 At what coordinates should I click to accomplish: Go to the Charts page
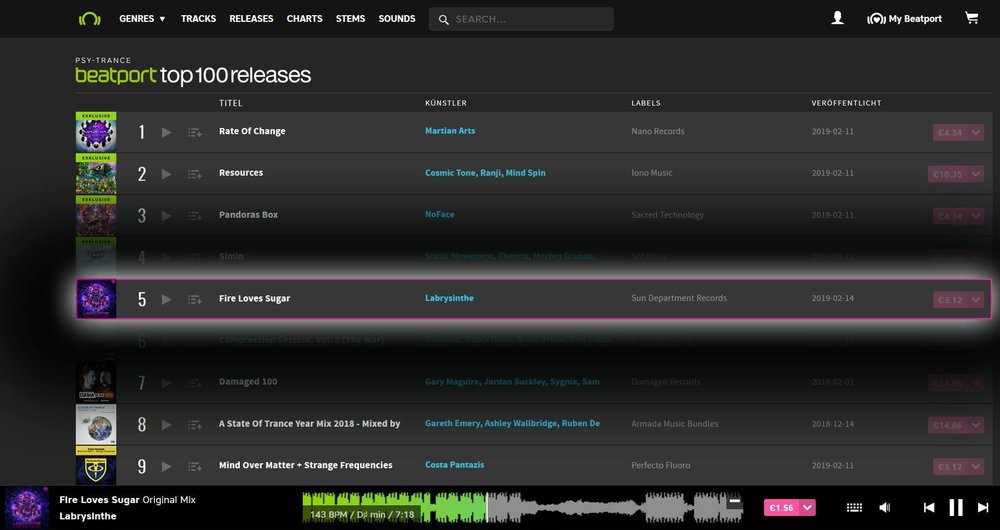click(304, 19)
